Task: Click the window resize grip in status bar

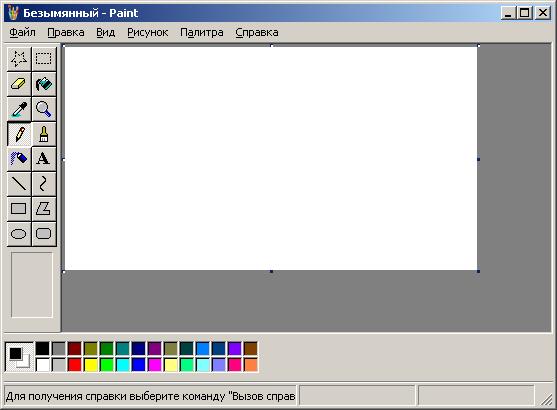Action: pos(546,399)
